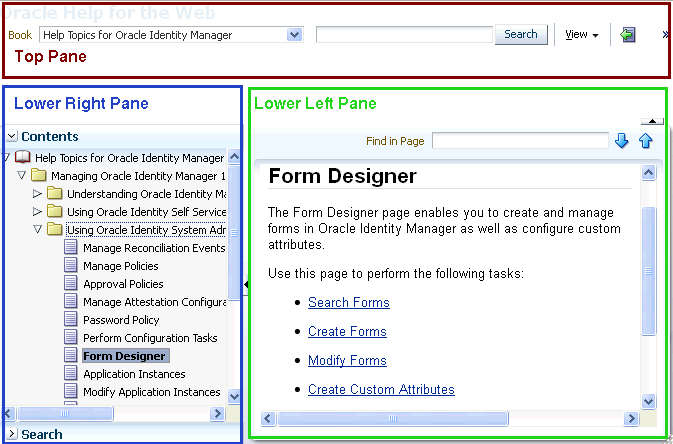Open the View dropdown menu
The image size is (673, 444).
coord(582,35)
